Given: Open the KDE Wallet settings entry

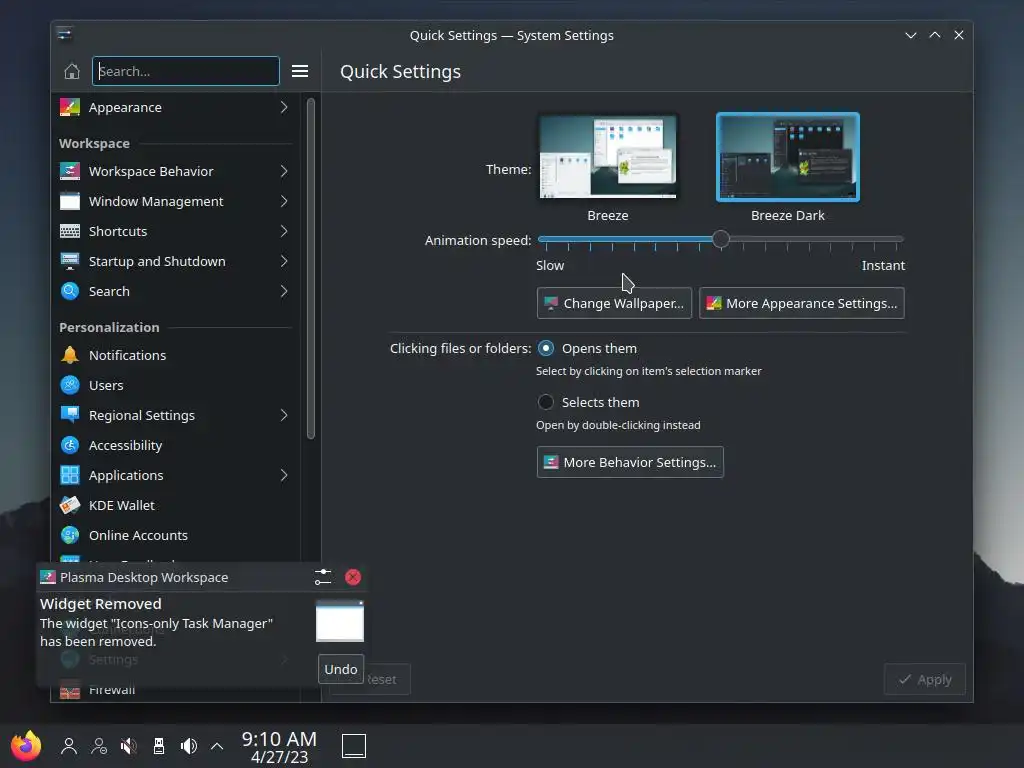Looking at the screenshot, I should pyautogui.click(x=176, y=505).
